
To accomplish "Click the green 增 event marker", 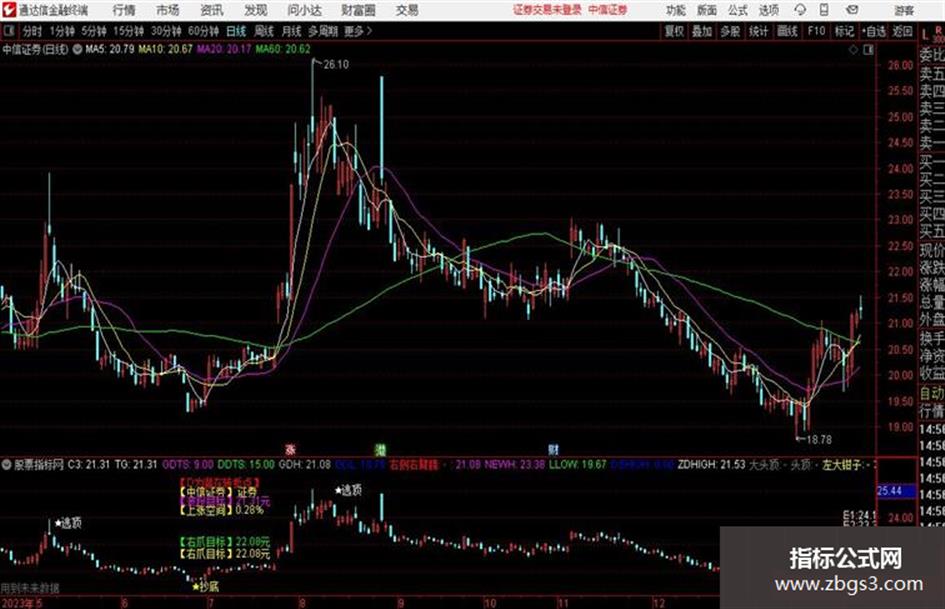I will [380, 450].
